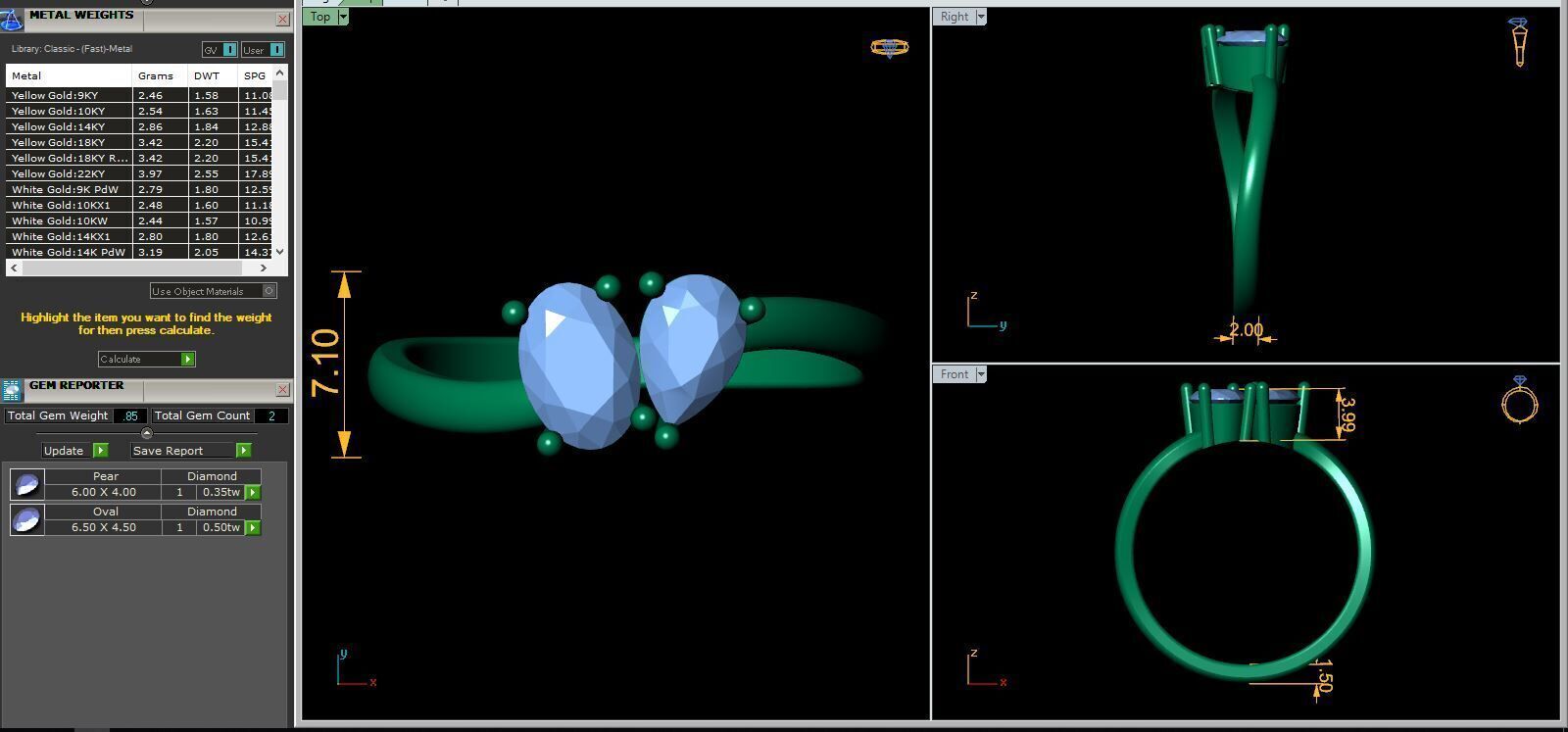Screen dimensions: 1568x732
Task: Click the 1.50 dimension in Front view
Action: (x=1324, y=674)
